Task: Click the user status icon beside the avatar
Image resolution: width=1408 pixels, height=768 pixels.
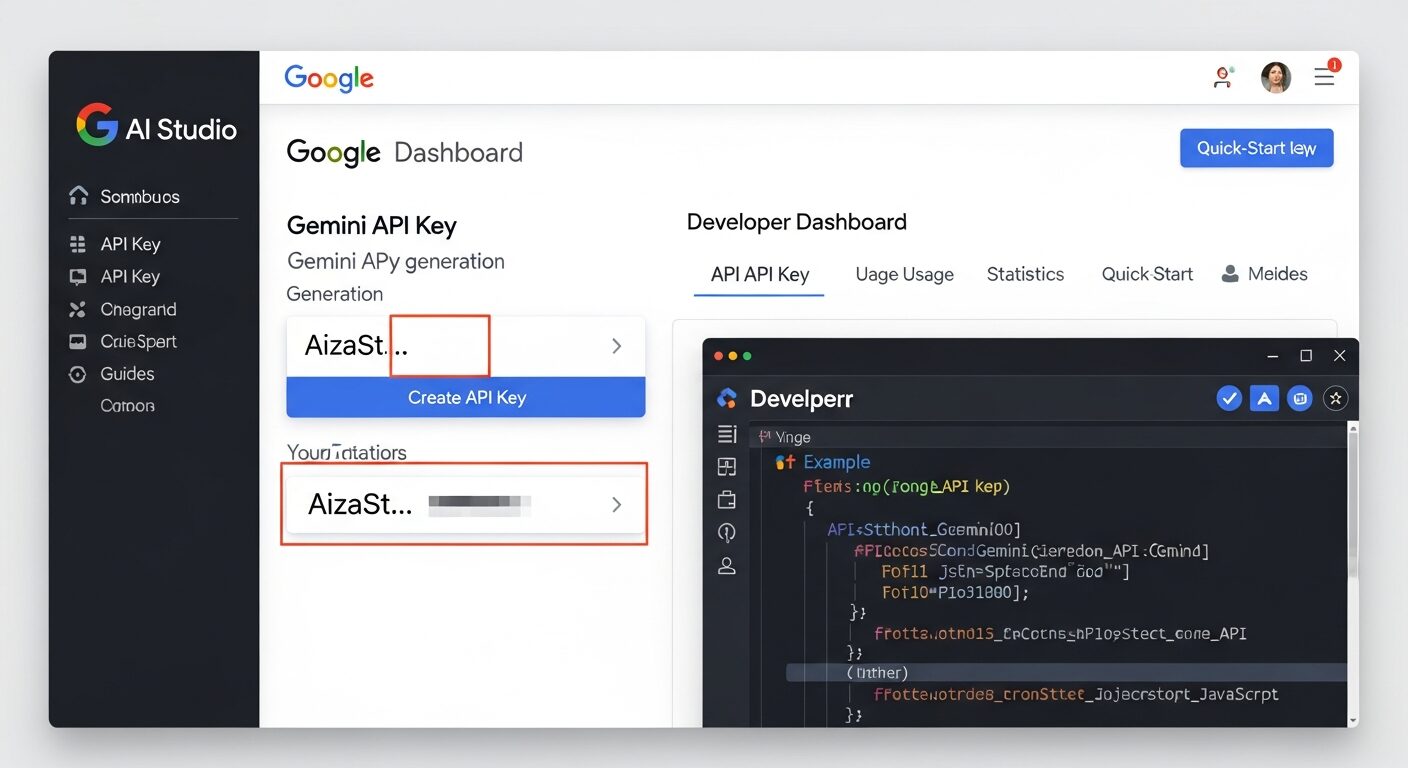Action: point(1223,77)
